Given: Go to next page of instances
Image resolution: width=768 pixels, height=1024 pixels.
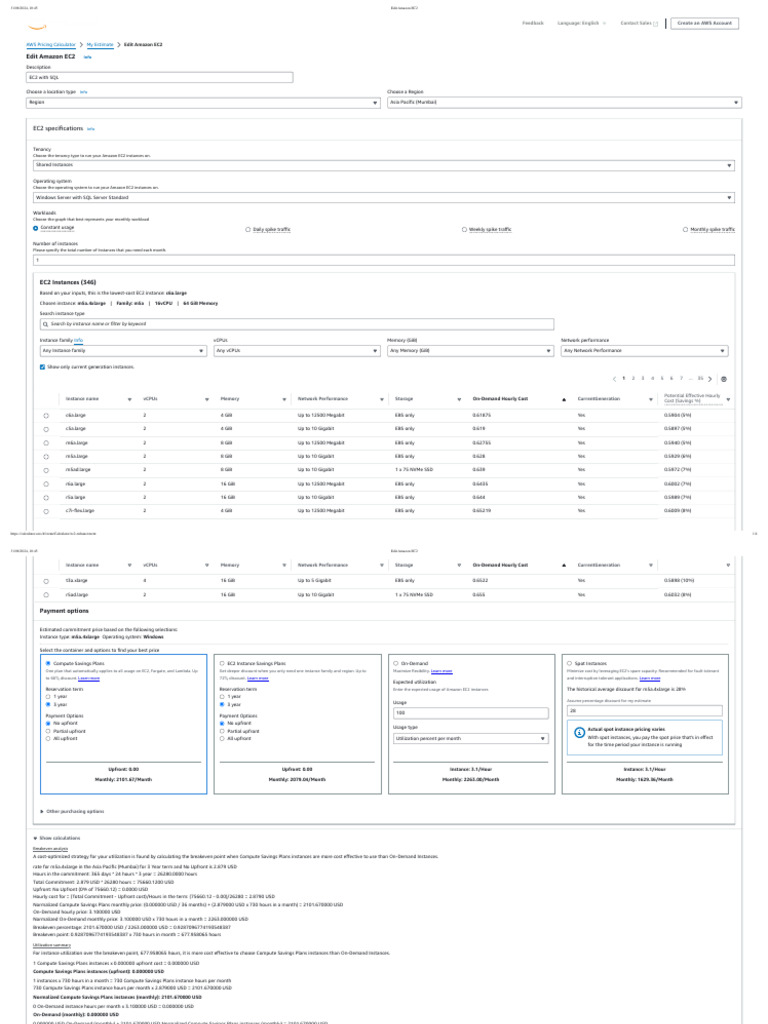Looking at the screenshot, I should (710, 379).
